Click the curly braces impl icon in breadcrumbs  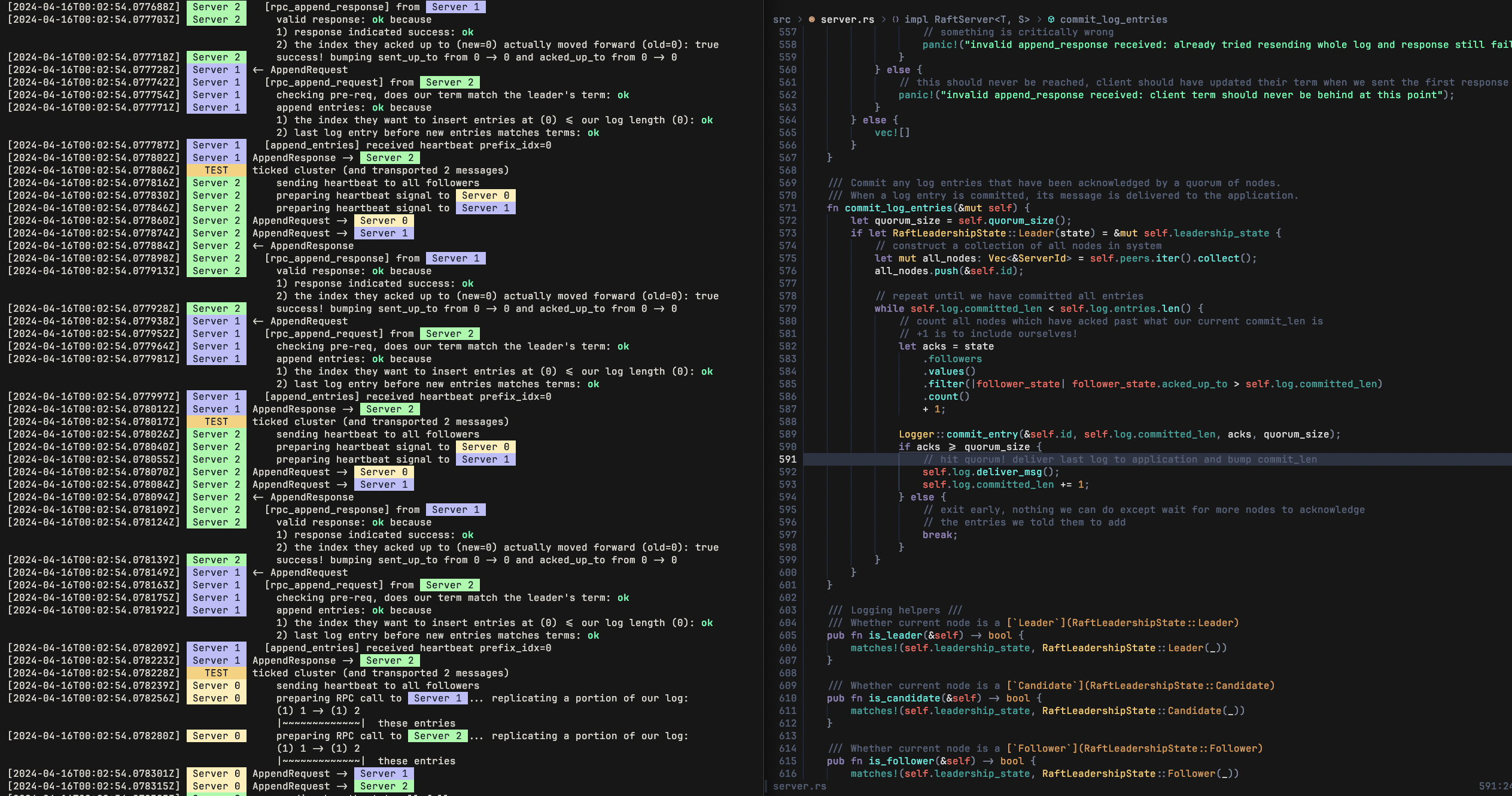tap(895, 19)
